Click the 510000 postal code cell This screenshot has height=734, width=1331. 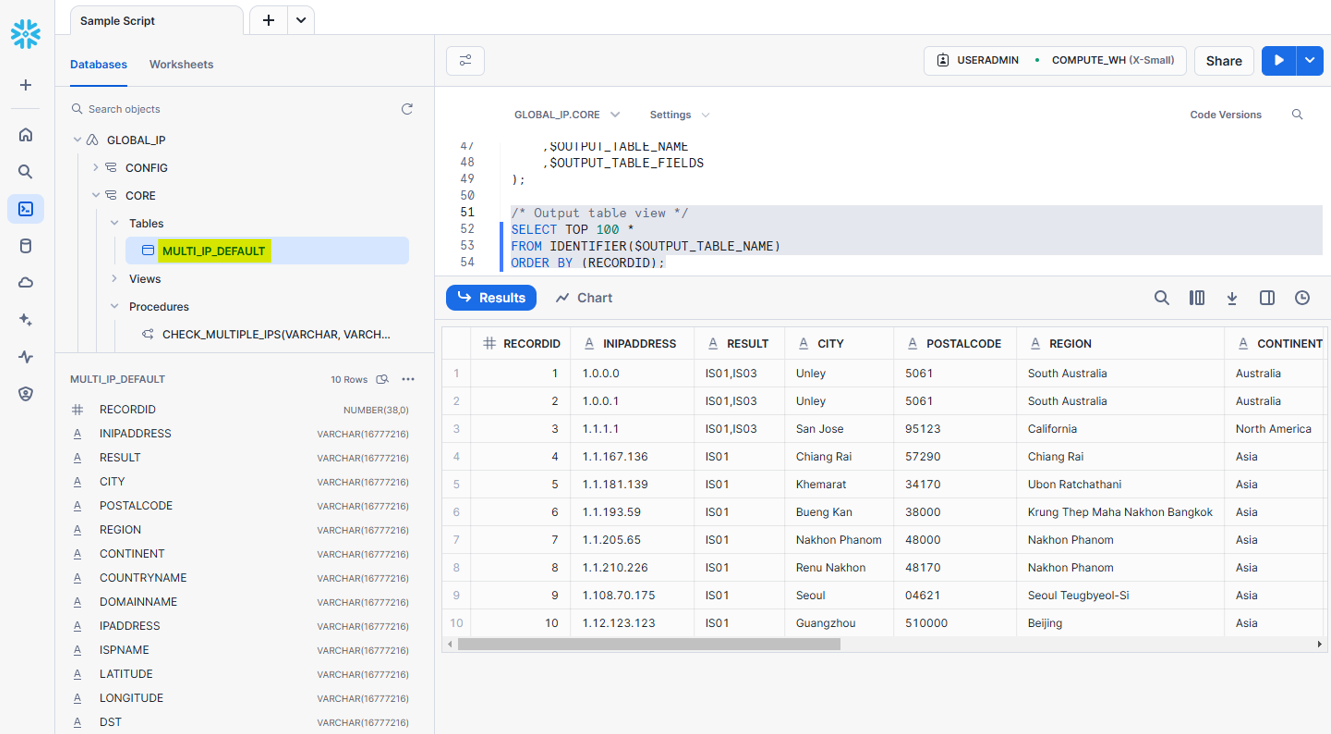tap(955, 623)
